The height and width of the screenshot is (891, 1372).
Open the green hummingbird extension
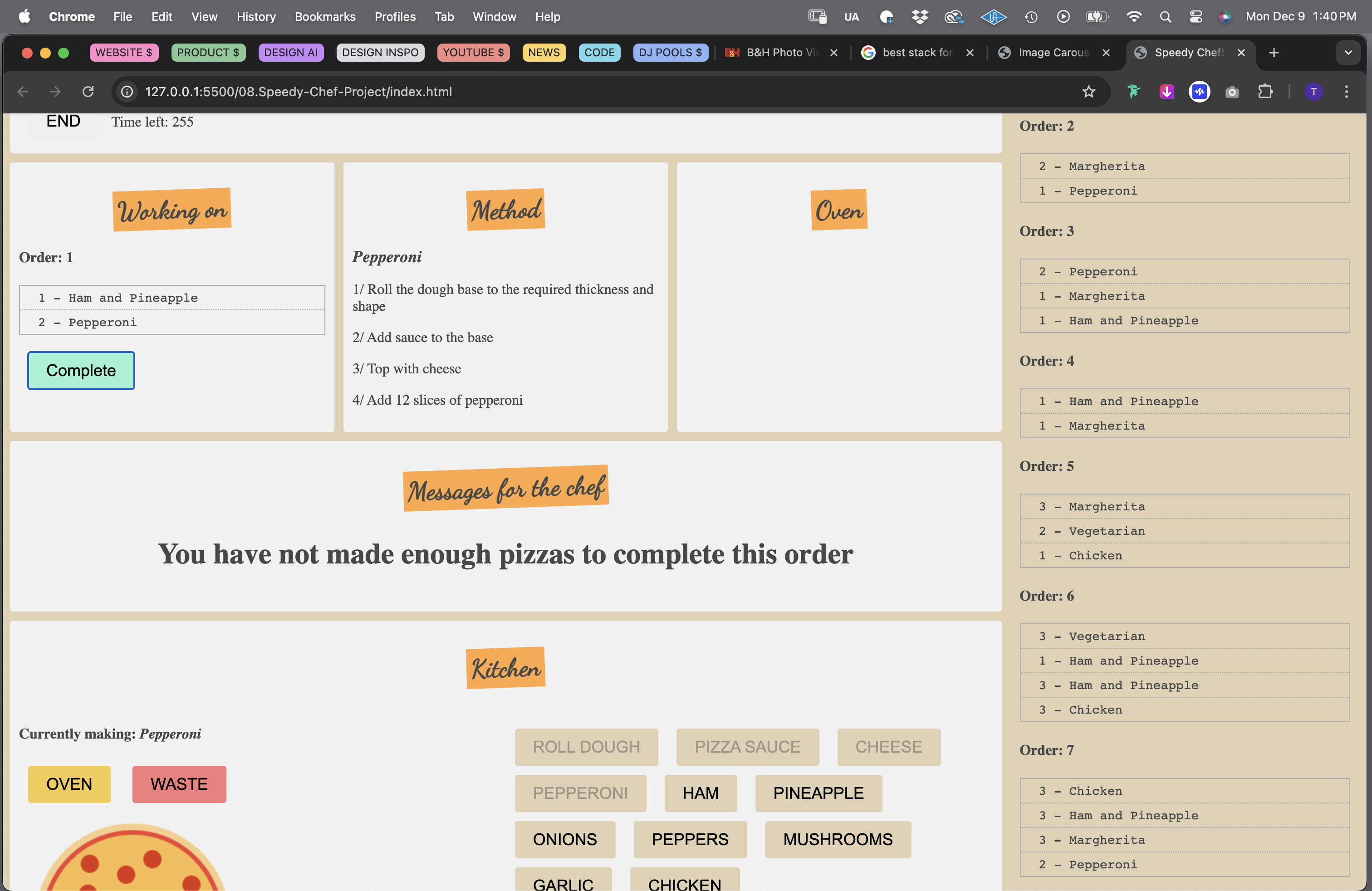1134,92
